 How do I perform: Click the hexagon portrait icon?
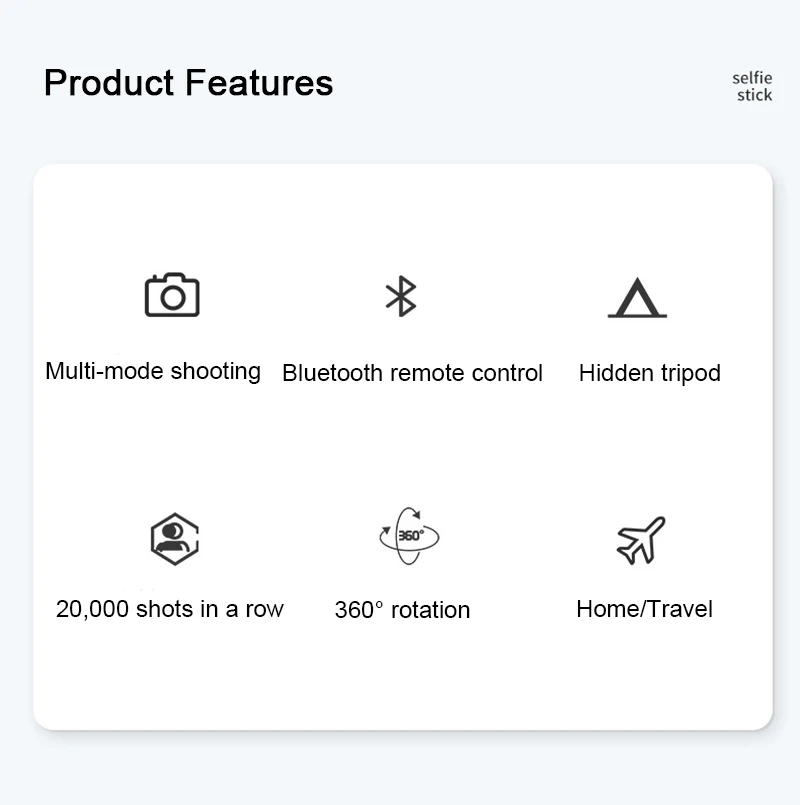[x=174, y=538]
